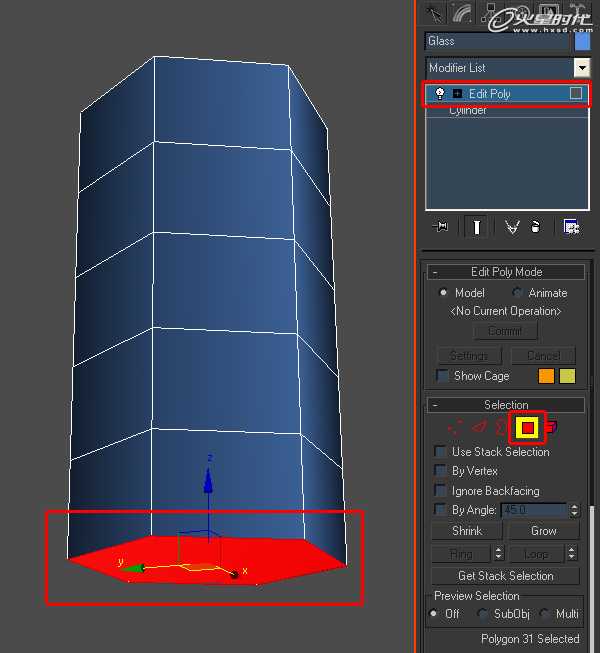Image resolution: width=600 pixels, height=653 pixels.
Task: Open the Modify command panel tab
Action: click(462, 13)
